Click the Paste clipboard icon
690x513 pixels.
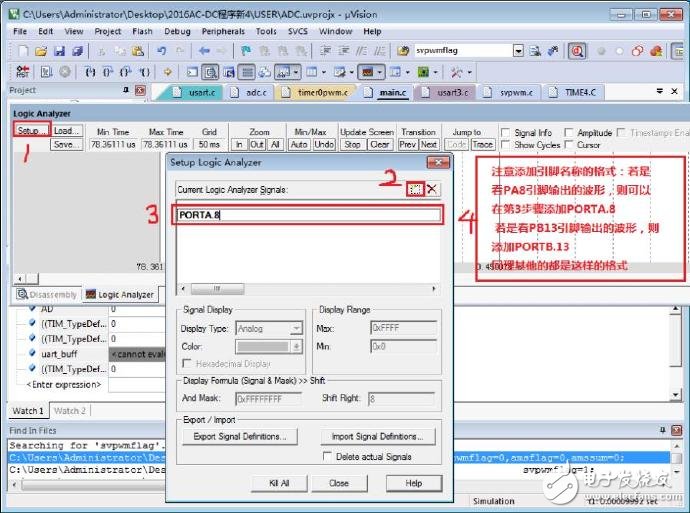(x=138, y=51)
